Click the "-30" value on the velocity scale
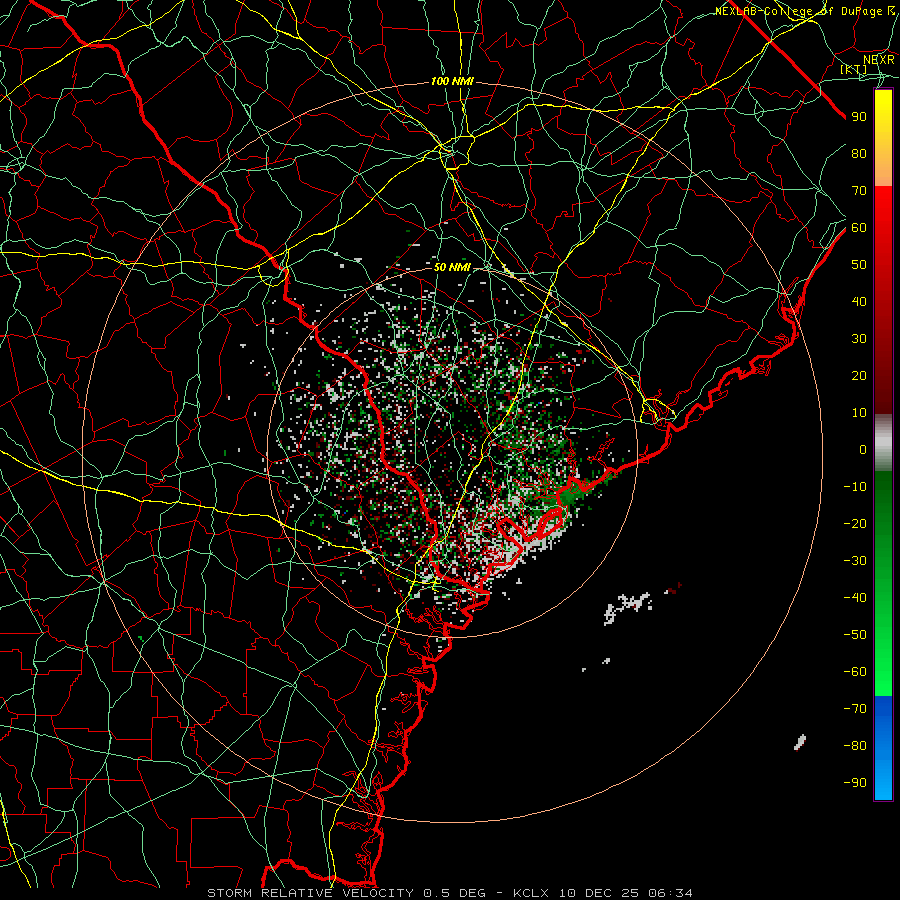Screen dimensions: 900x900 (x=855, y=561)
